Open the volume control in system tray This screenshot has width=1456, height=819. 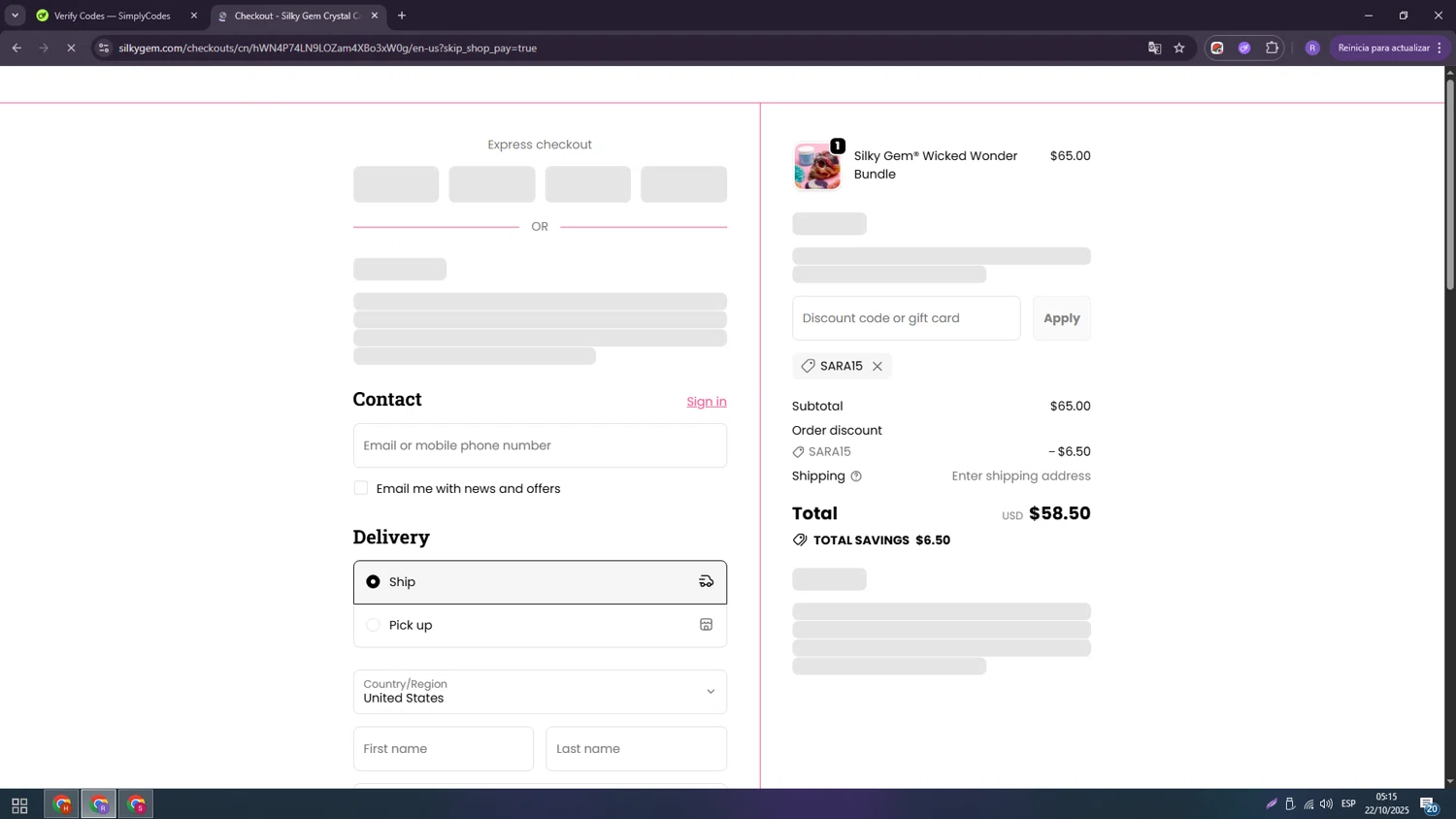(1326, 803)
